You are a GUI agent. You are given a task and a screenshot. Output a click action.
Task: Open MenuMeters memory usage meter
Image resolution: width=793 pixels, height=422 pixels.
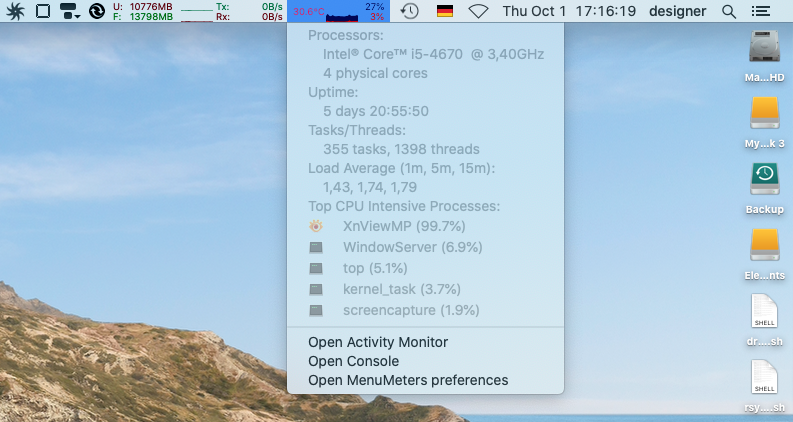click(x=143, y=12)
